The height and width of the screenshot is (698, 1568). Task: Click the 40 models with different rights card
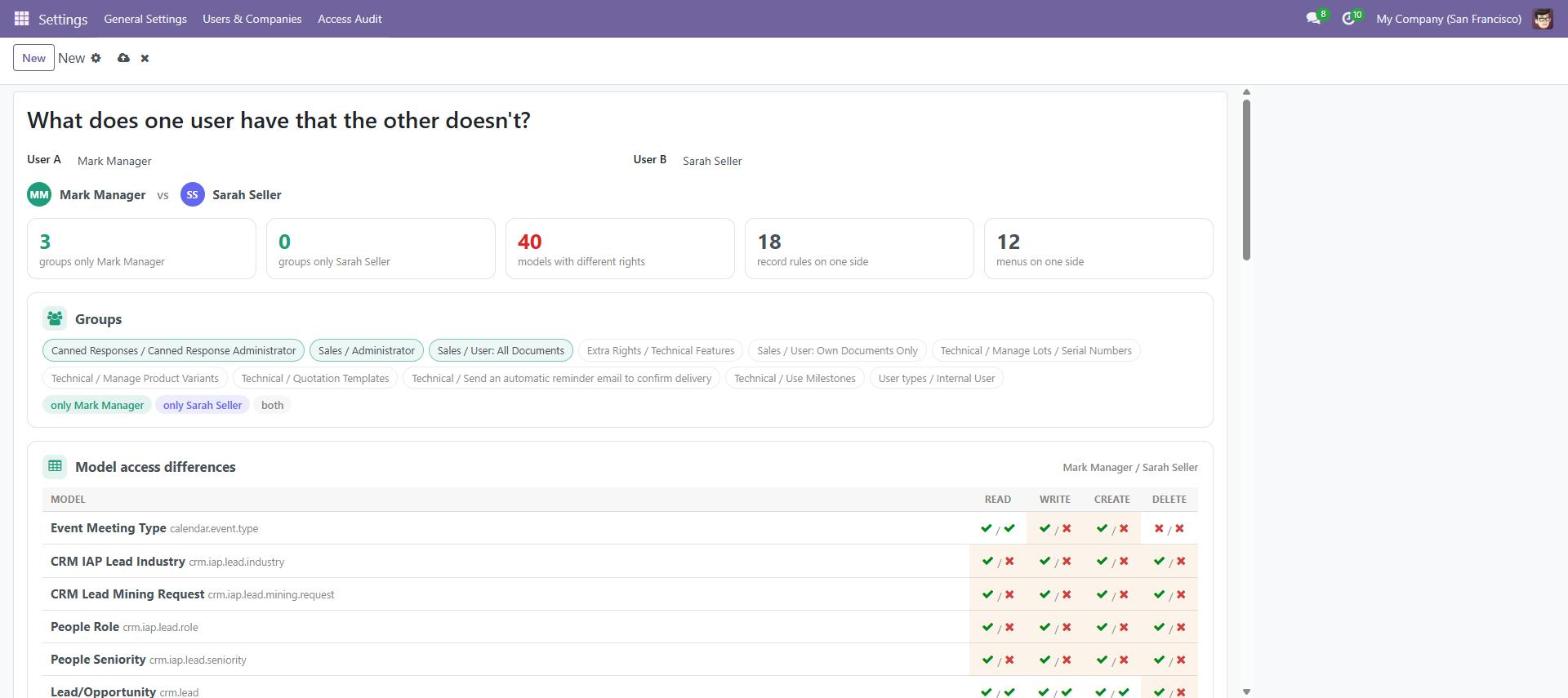tap(620, 248)
